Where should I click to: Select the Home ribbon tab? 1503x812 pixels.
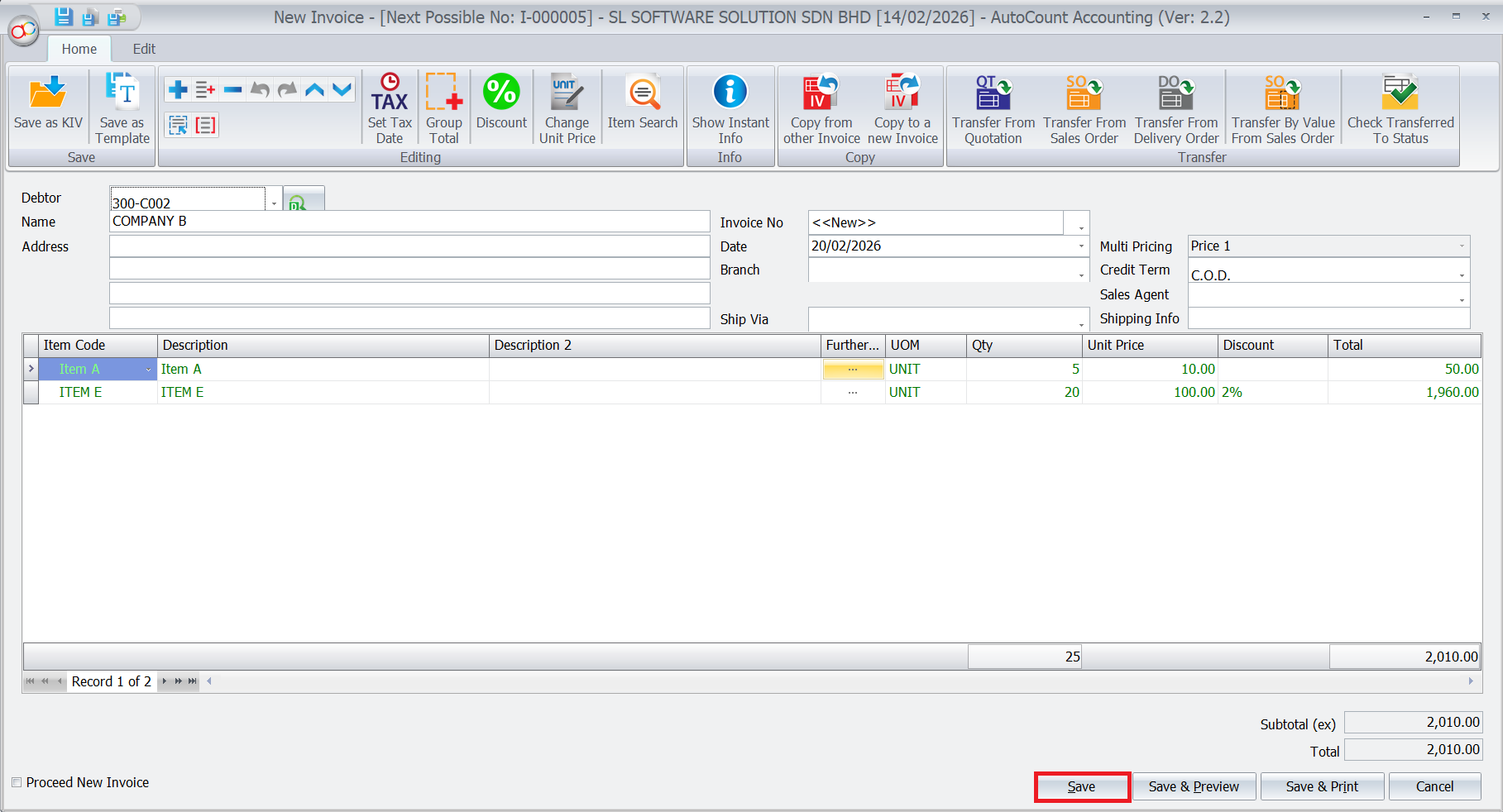pyautogui.click(x=79, y=49)
